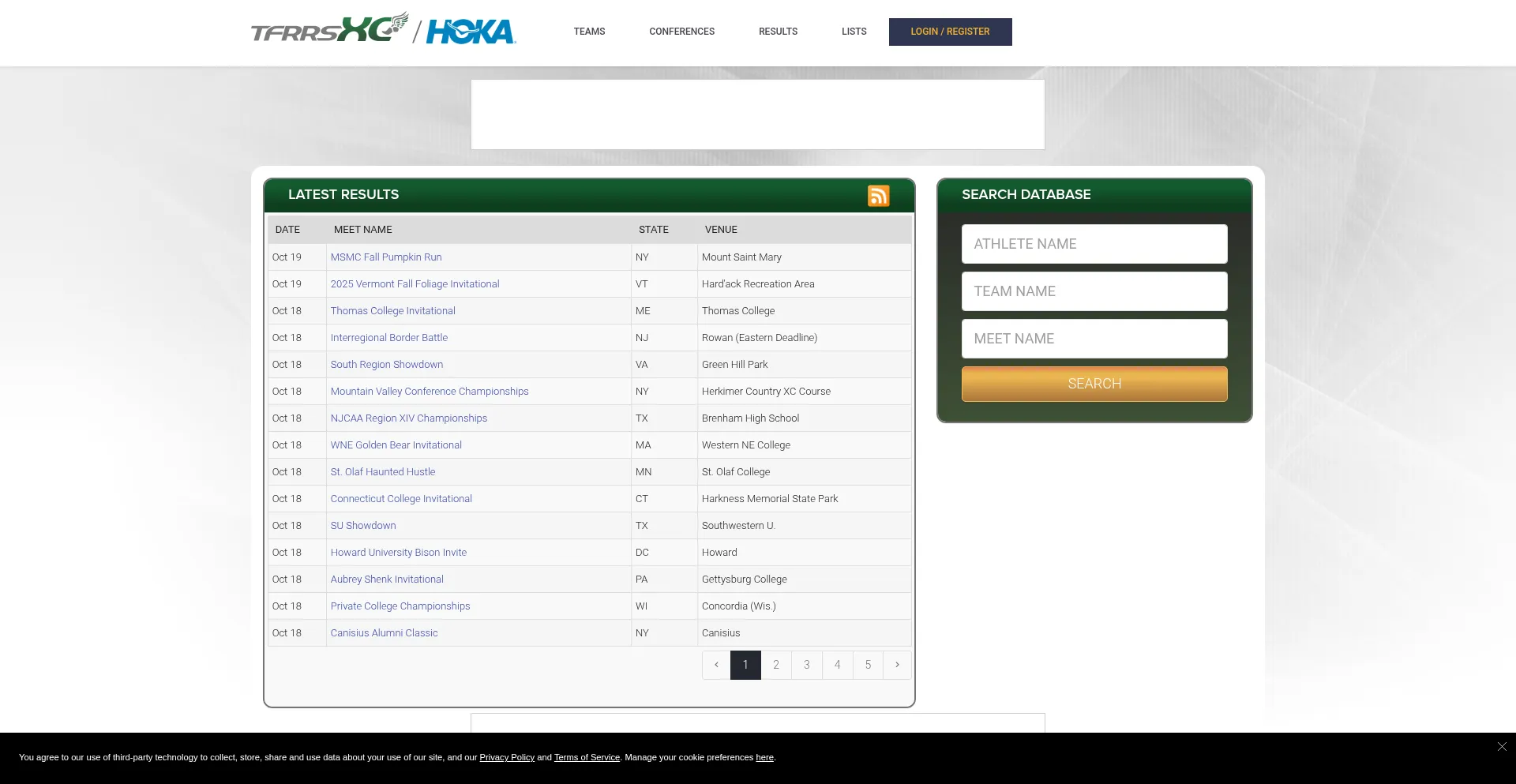
Task: Close the cookie consent banner
Action: pyautogui.click(x=1502, y=747)
